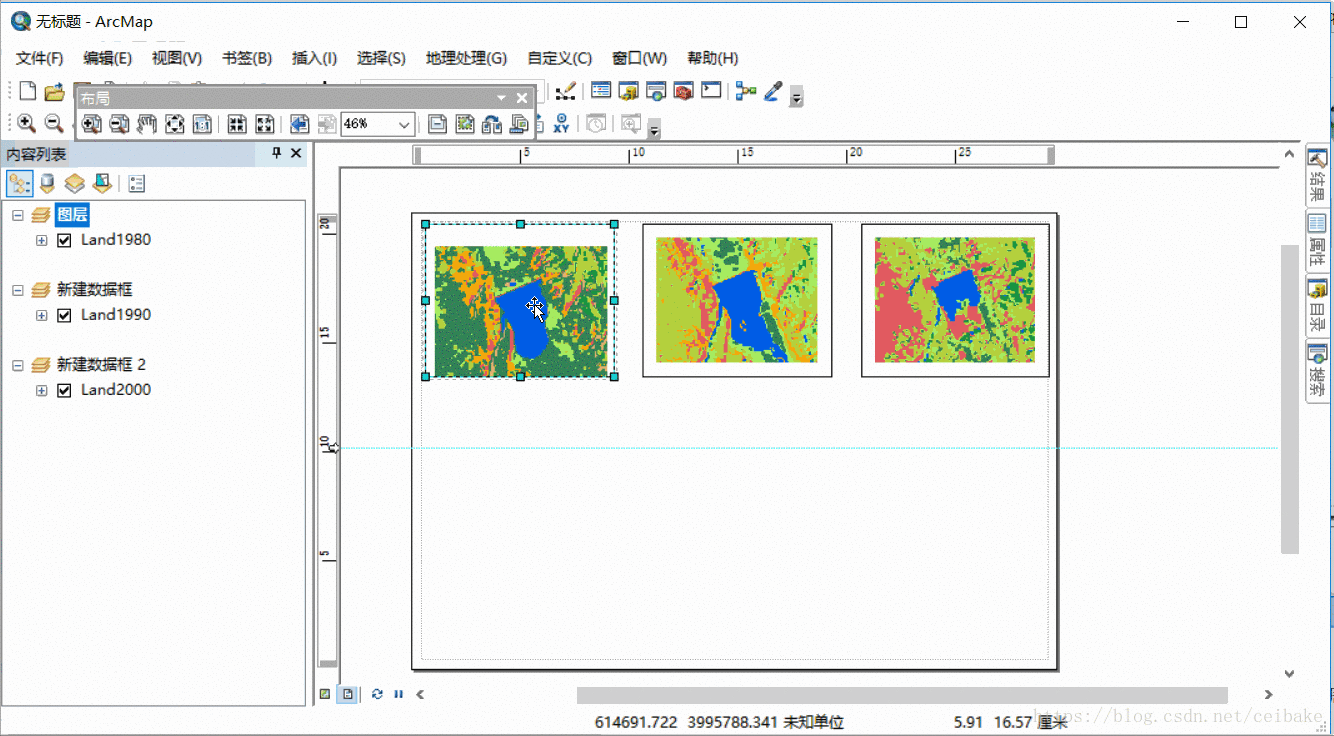Select the 图层 data frame name

[x=73, y=214]
